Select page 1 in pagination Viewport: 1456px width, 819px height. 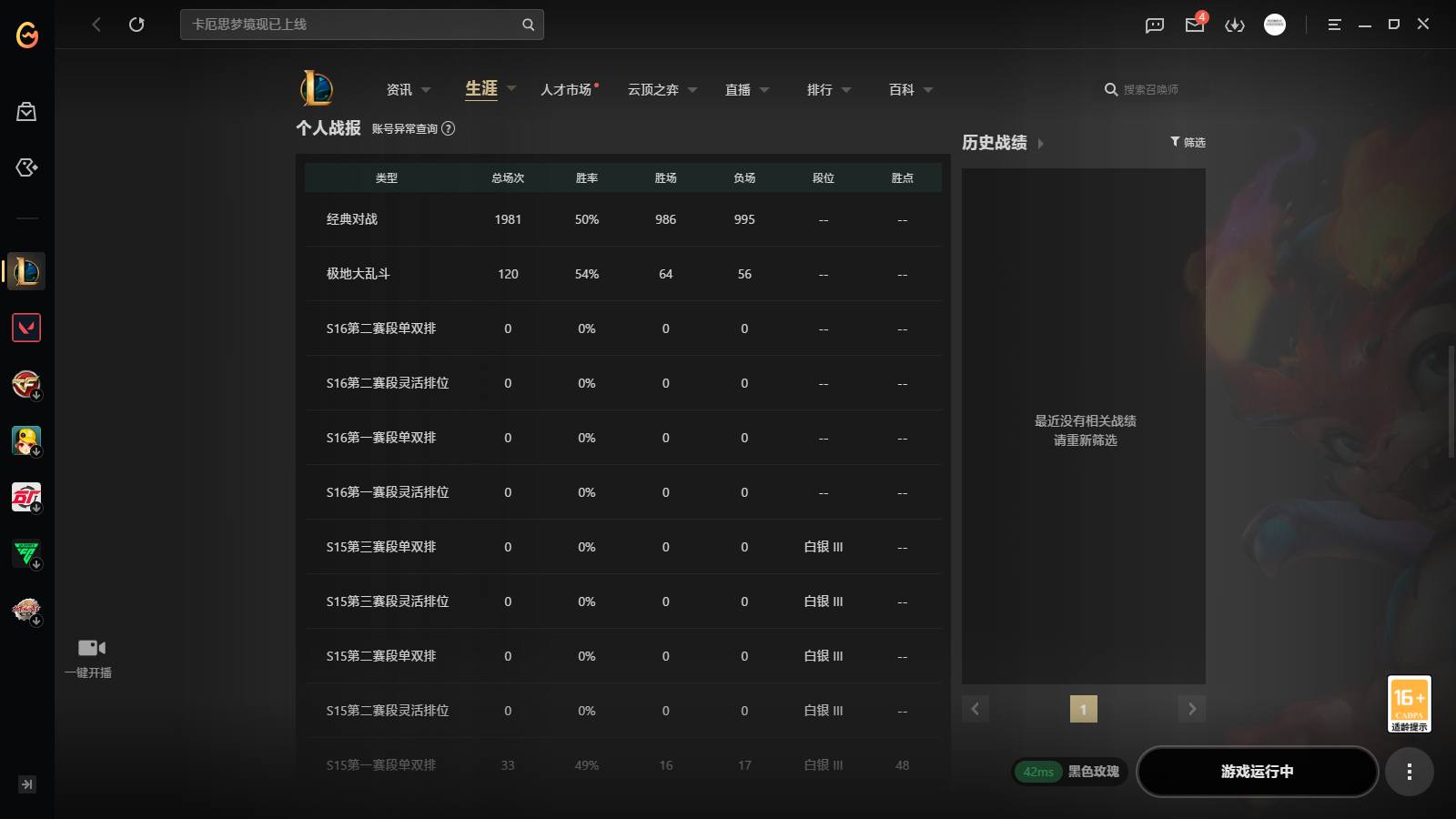1083,709
